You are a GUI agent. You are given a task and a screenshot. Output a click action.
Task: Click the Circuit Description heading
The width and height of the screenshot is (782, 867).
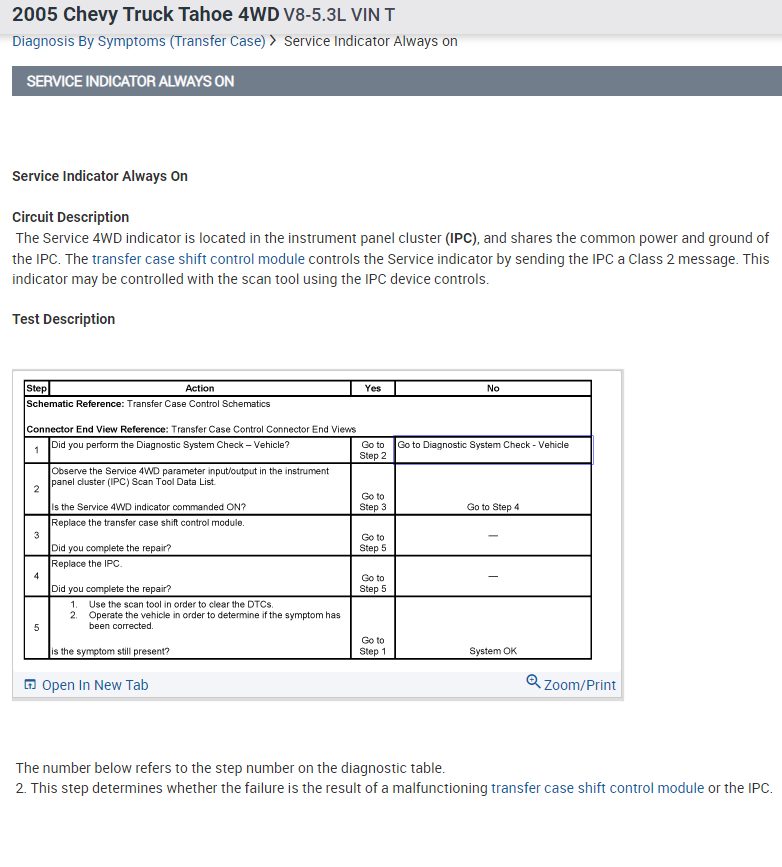pyautogui.click(x=70, y=217)
